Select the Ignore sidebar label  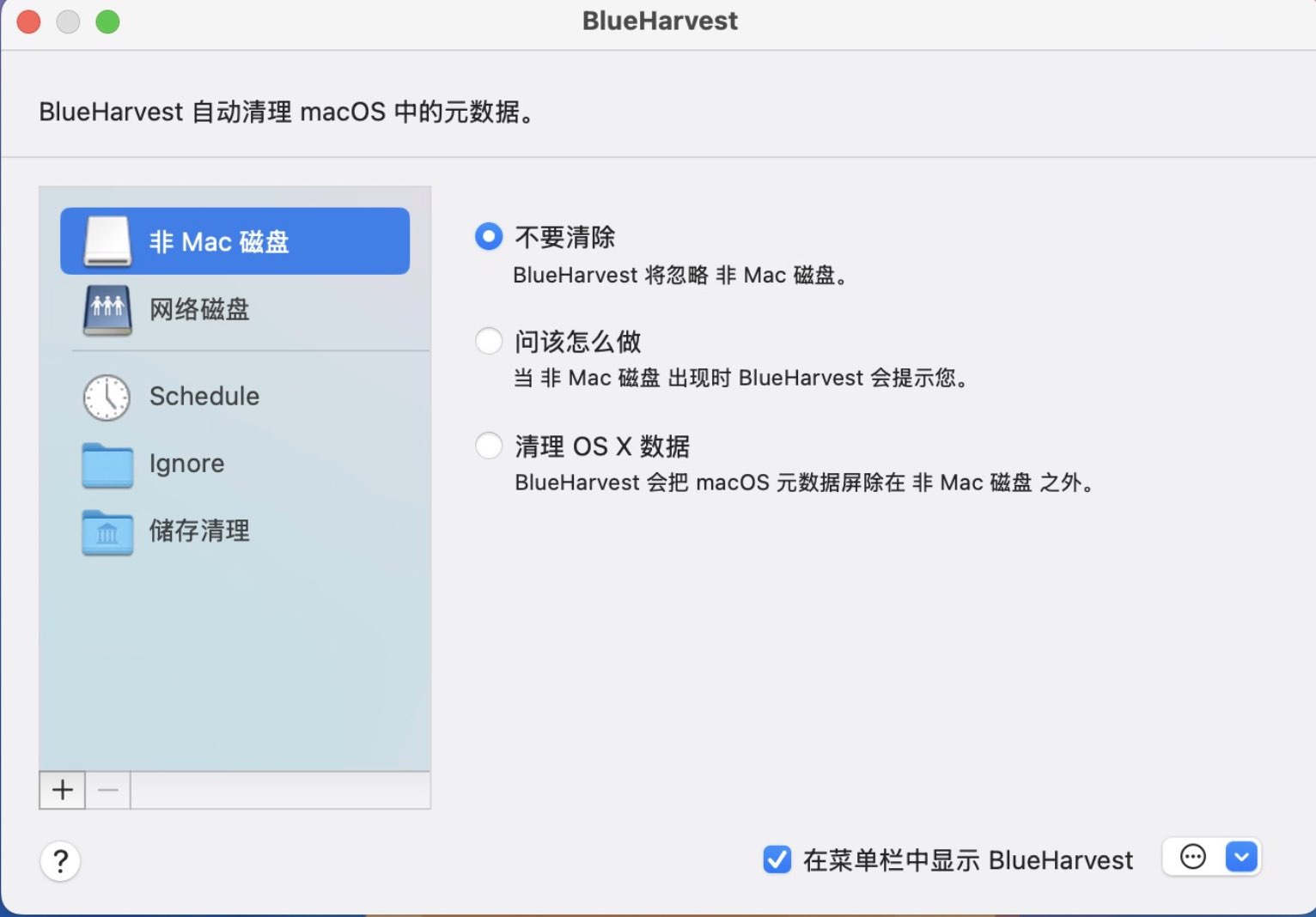pos(186,464)
